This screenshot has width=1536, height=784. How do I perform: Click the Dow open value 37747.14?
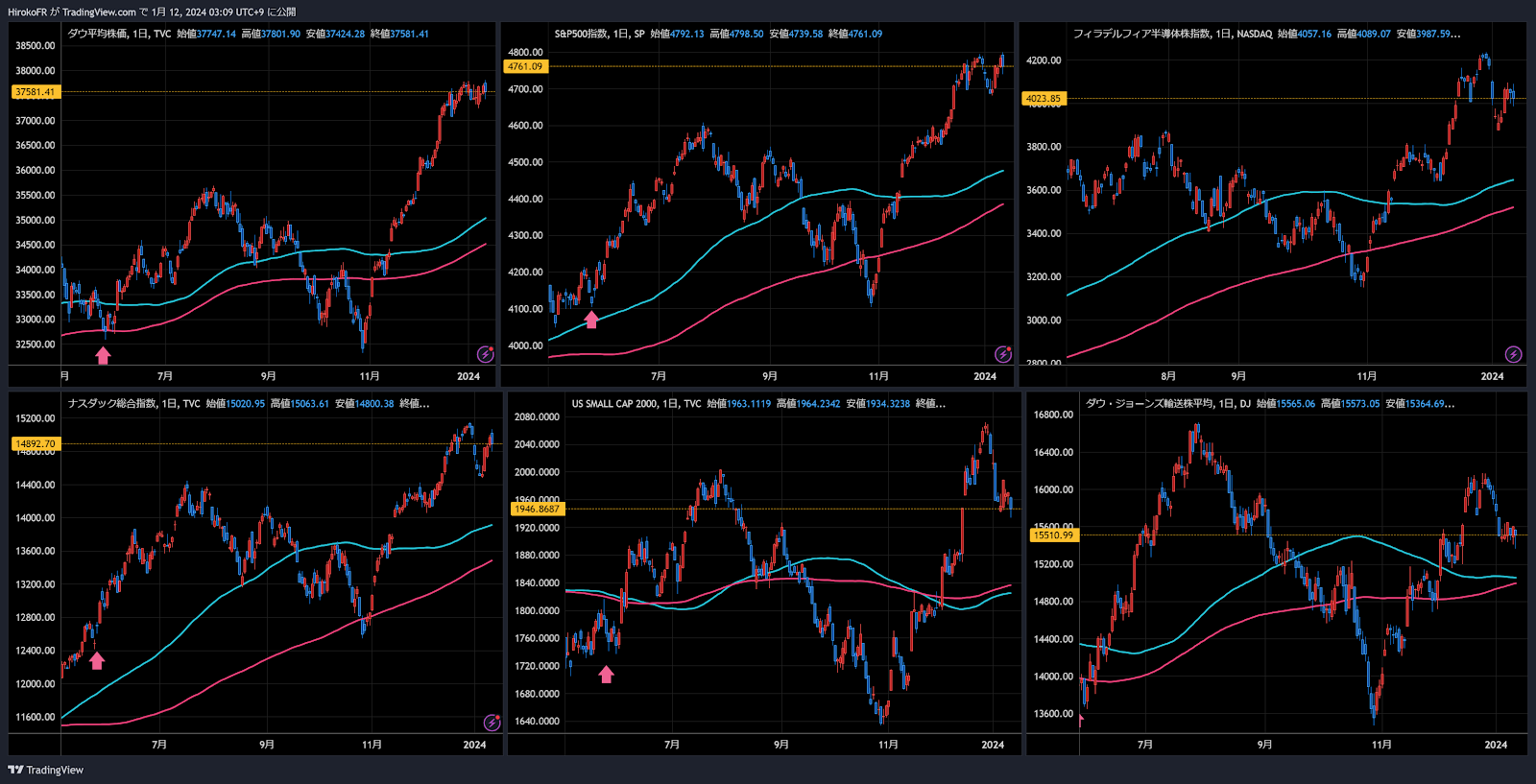tap(216, 34)
